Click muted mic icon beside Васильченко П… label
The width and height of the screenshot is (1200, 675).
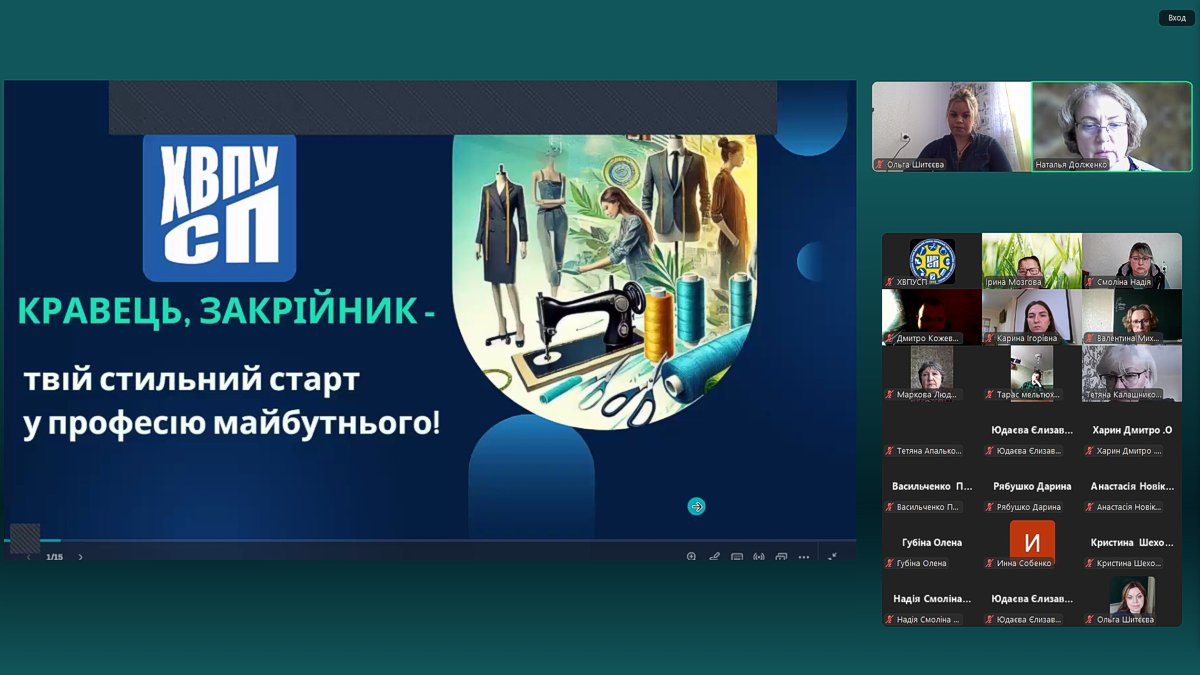(x=890, y=507)
